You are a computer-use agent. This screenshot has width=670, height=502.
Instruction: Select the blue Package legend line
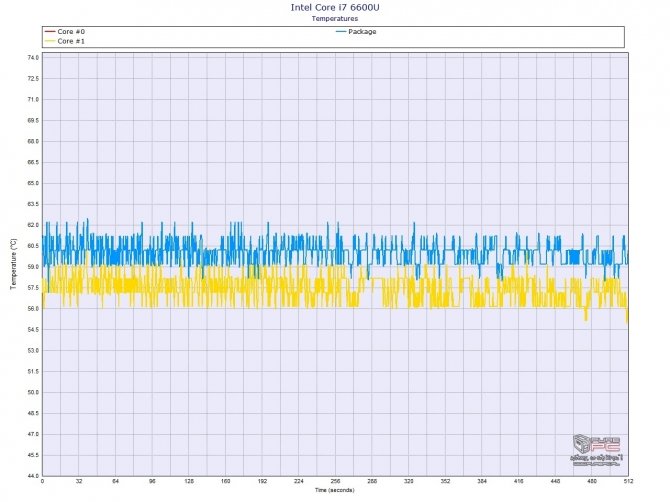tap(341, 32)
